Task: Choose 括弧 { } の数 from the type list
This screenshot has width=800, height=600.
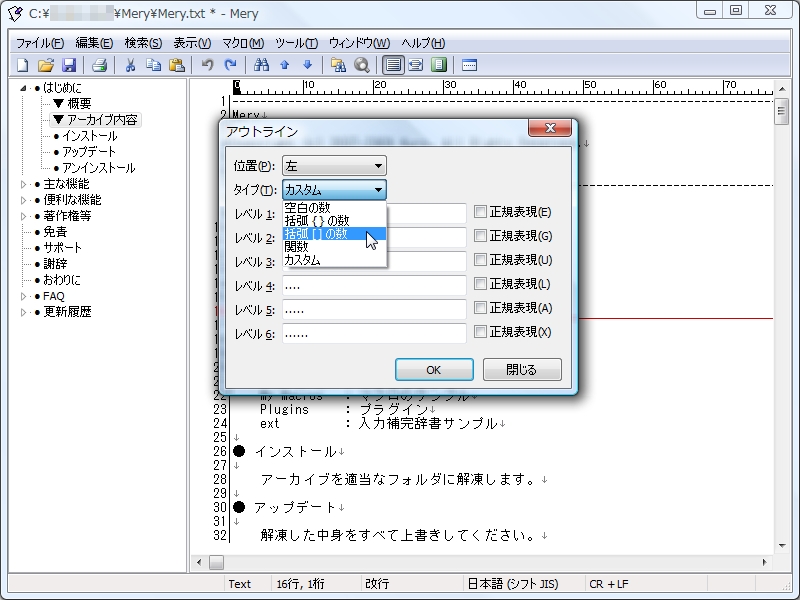Action: click(334, 221)
